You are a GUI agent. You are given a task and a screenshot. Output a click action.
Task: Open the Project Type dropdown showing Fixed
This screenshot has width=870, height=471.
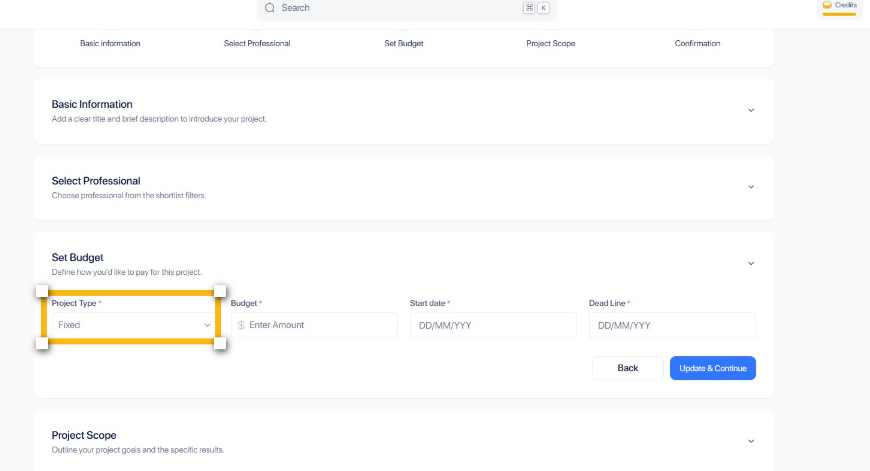click(133, 325)
